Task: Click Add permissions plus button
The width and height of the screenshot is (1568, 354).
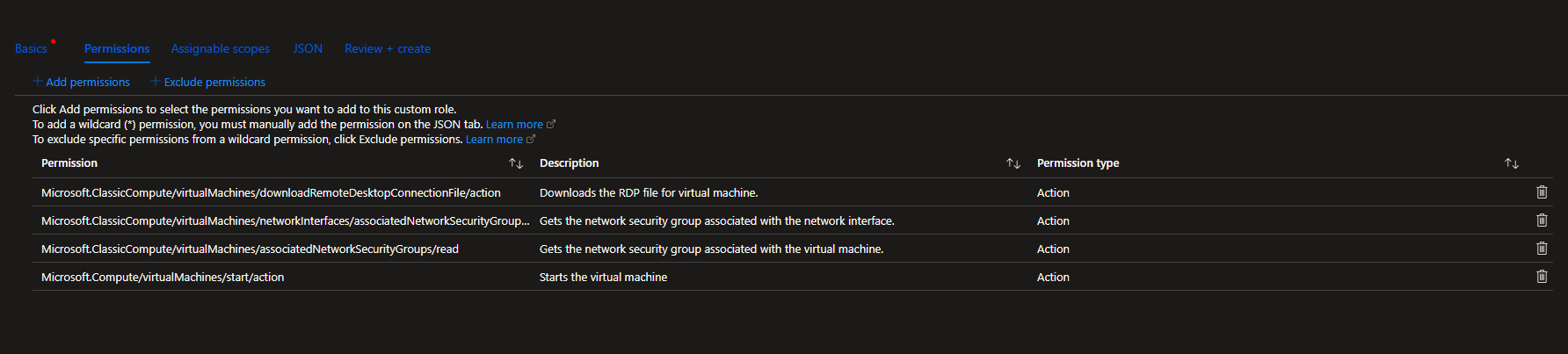Action: click(x=81, y=82)
